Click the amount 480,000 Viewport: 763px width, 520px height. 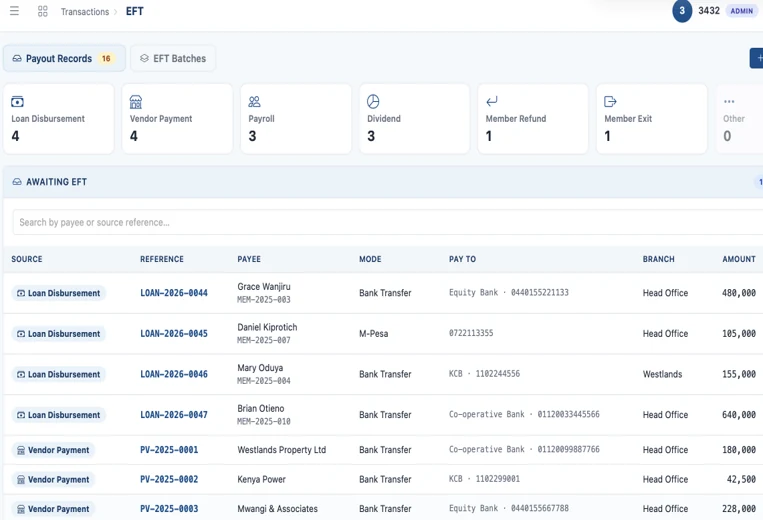coord(739,293)
